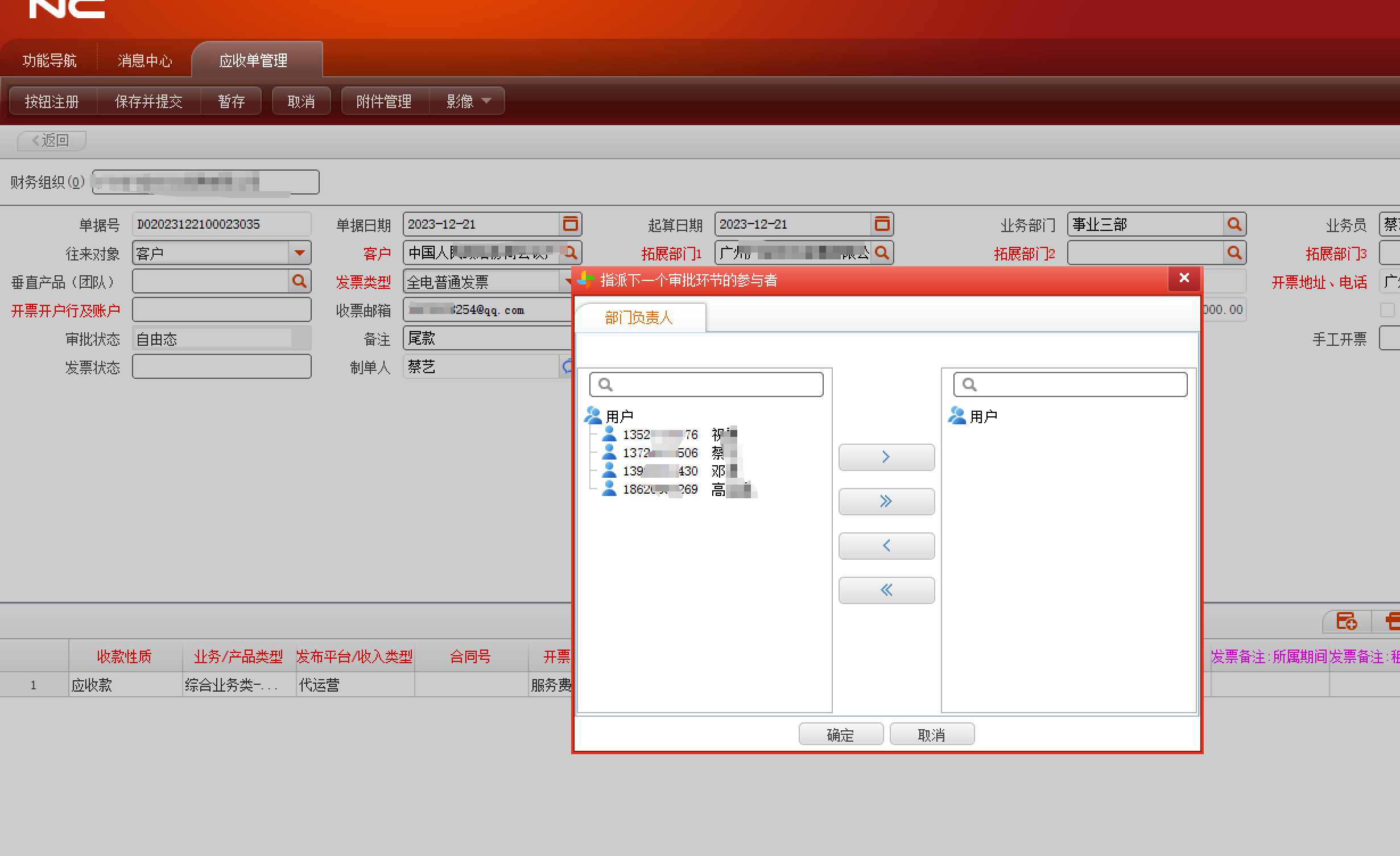Move all users right with double arrow
1400x856 pixels.
tap(886, 501)
